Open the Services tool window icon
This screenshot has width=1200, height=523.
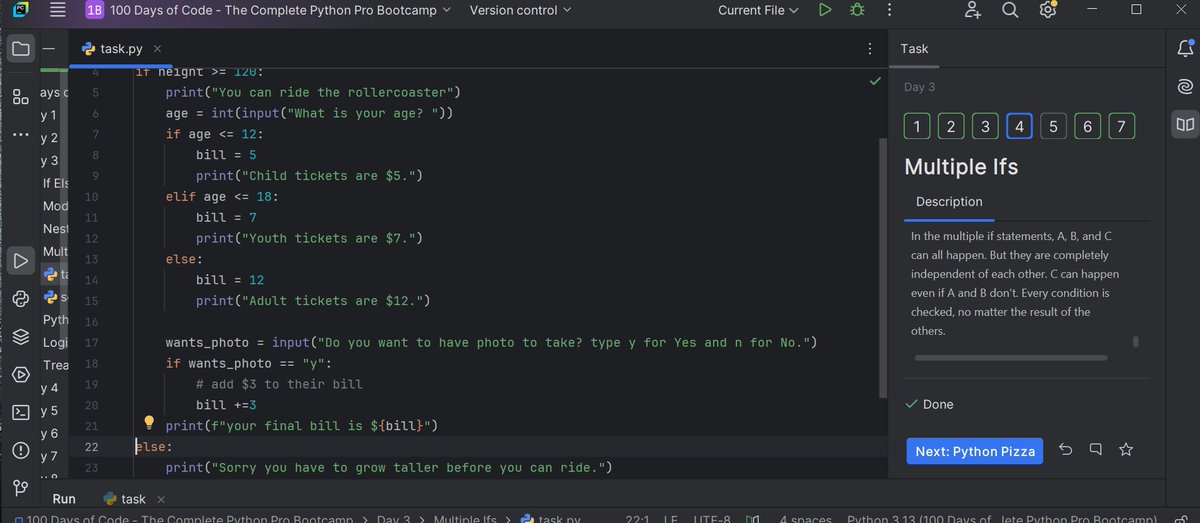coord(19,375)
